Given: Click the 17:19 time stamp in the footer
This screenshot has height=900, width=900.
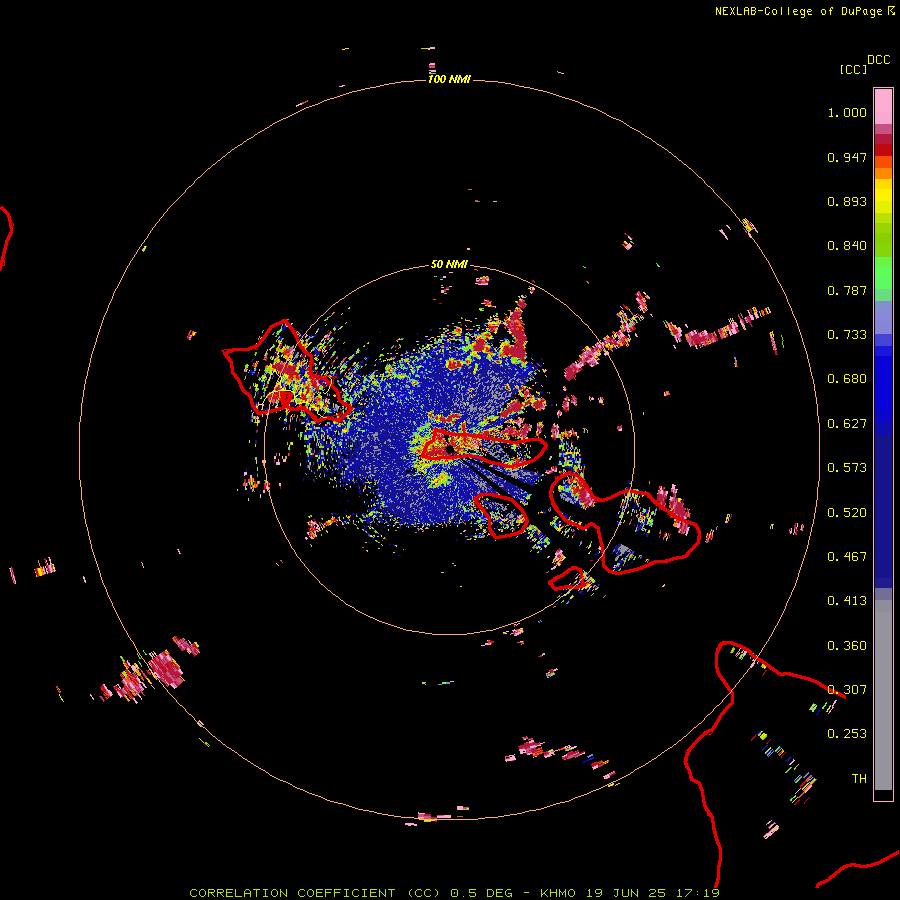Looking at the screenshot, I should pyautogui.click(x=698, y=893).
